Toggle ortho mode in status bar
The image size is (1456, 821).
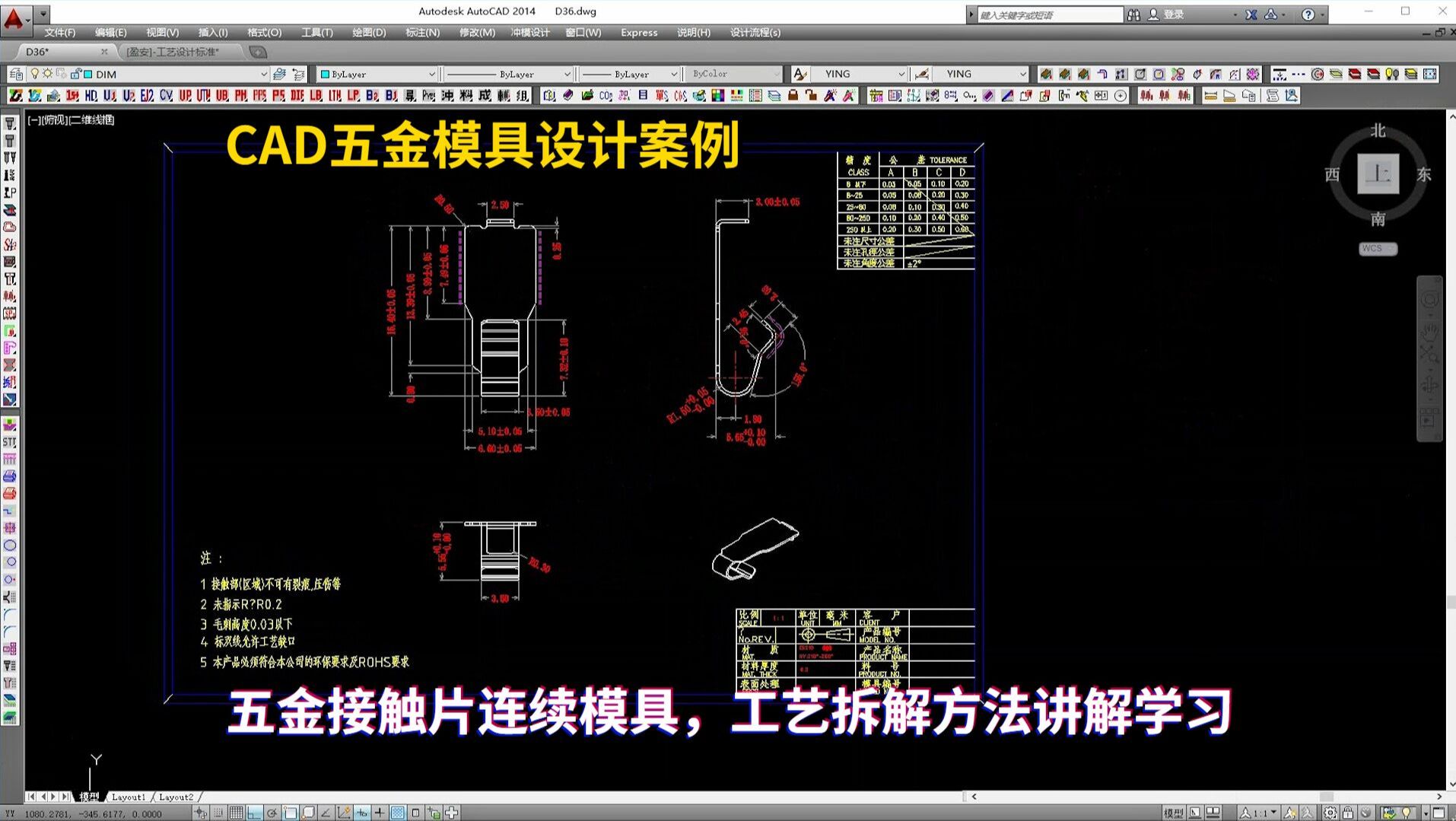click(x=254, y=813)
